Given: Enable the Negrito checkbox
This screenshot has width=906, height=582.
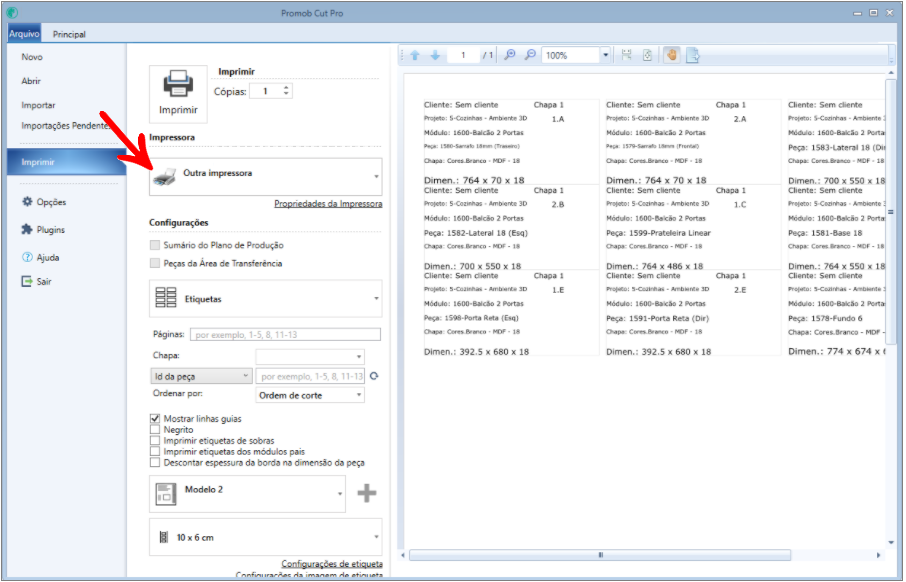Looking at the screenshot, I should (x=155, y=429).
